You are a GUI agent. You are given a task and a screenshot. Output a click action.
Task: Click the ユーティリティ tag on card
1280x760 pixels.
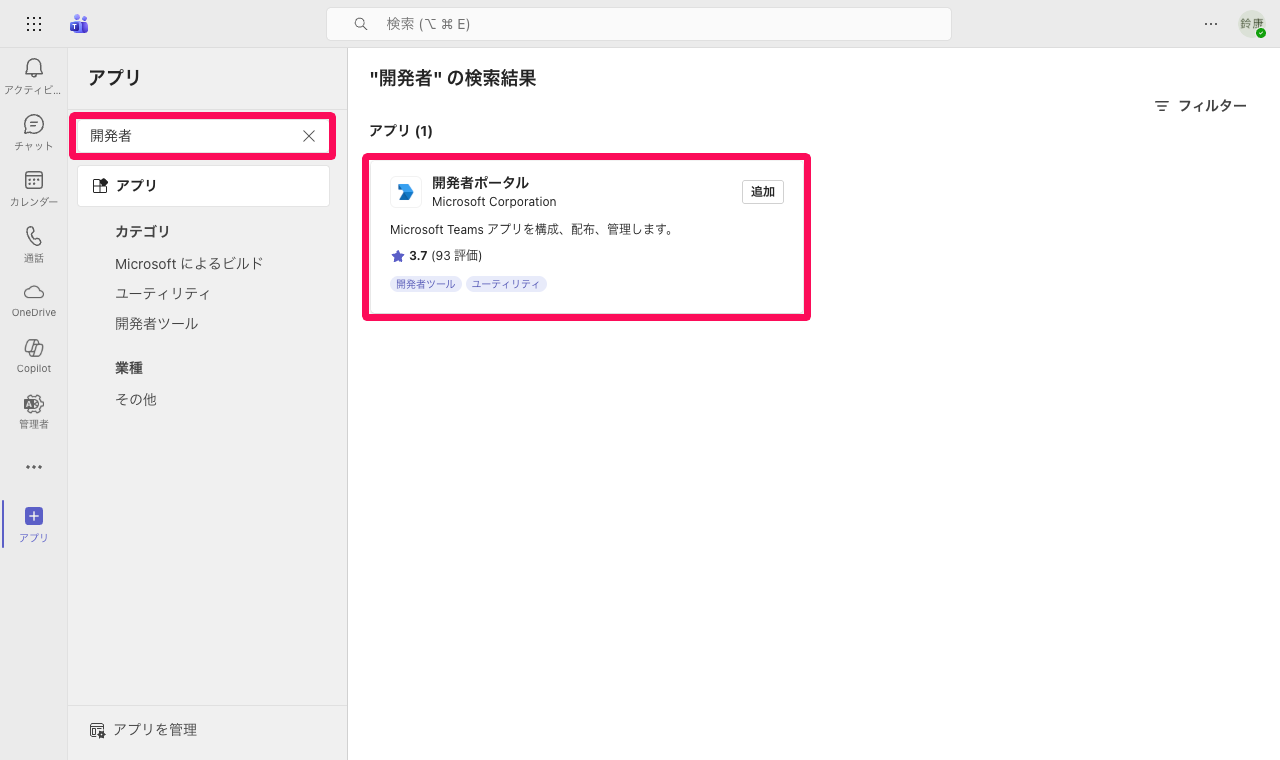point(506,284)
